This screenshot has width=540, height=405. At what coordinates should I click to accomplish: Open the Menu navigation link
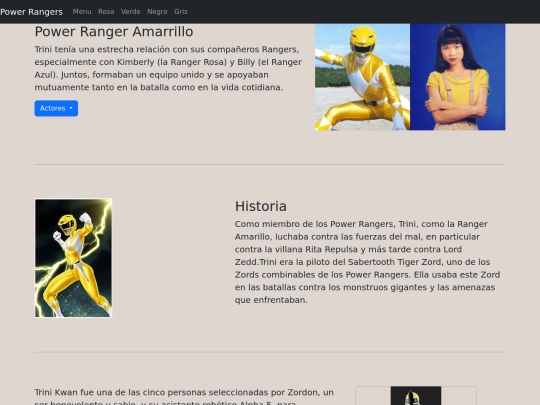[x=82, y=12]
